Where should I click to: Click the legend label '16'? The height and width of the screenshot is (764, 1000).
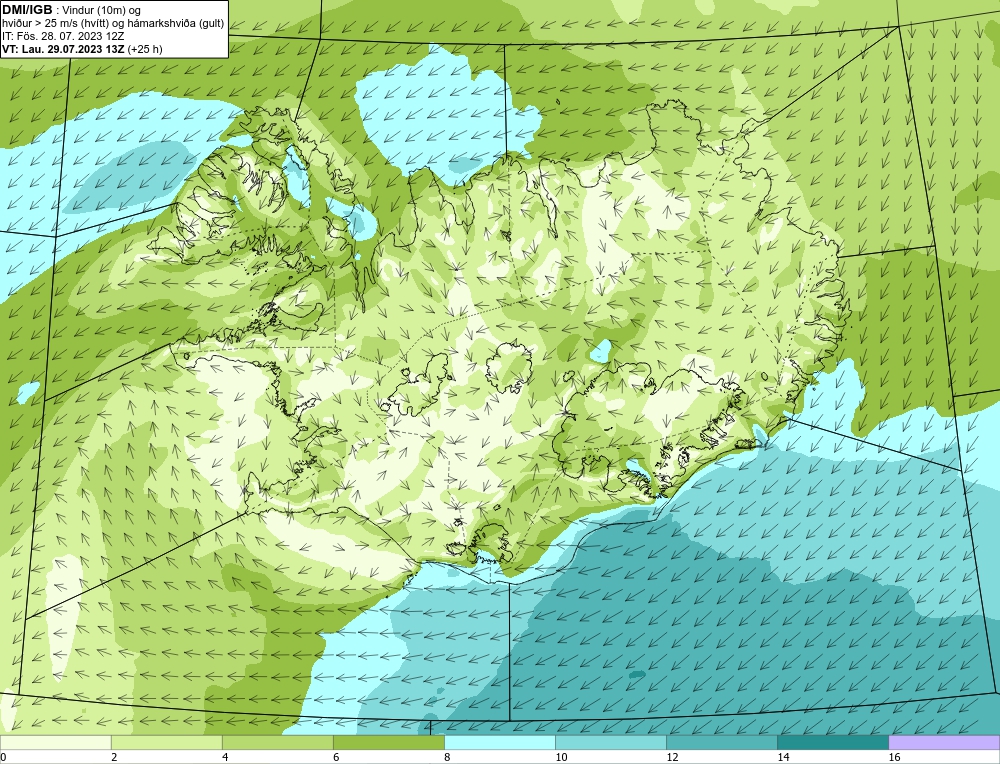(x=894, y=757)
